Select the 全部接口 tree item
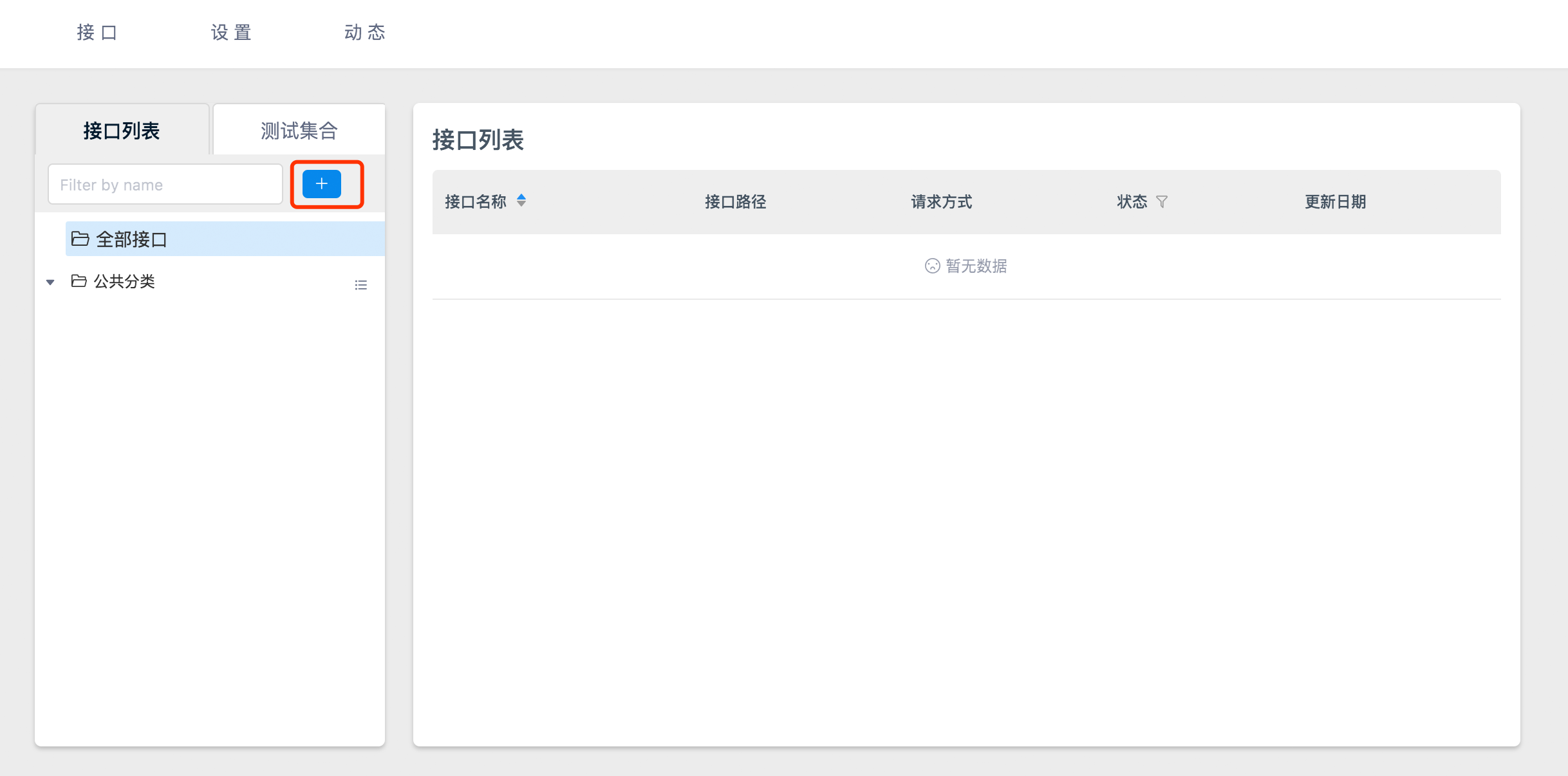The width and height of the screenshot is (1568, 776). point(131,239)
